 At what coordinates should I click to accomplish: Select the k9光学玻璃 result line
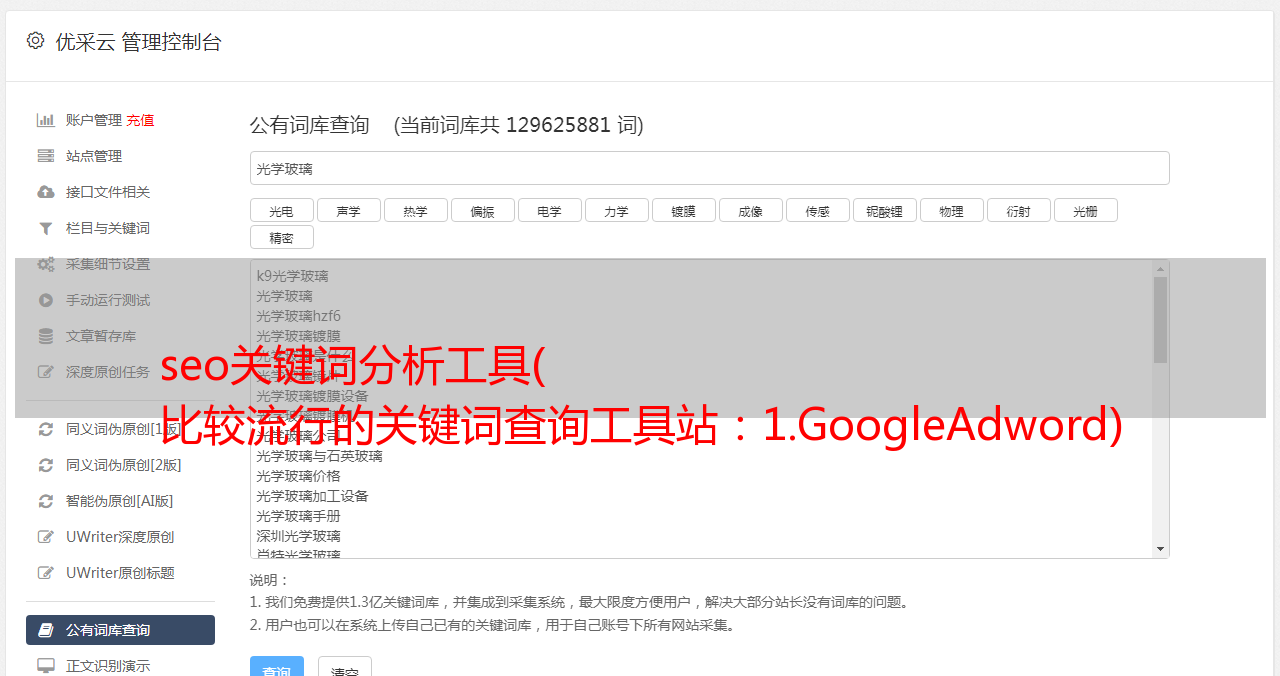click(292, 276)
